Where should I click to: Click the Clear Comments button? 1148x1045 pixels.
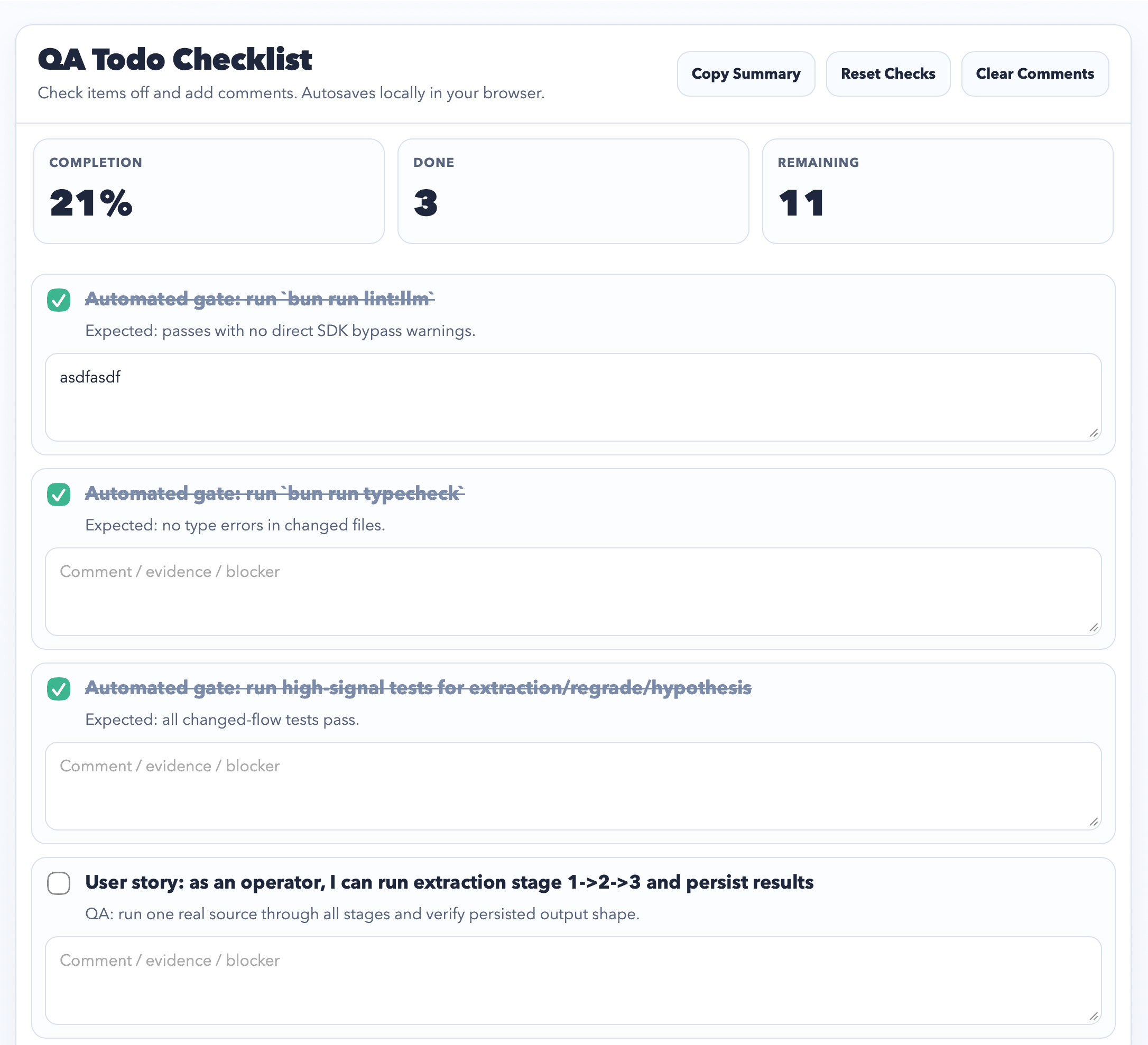1034,74
